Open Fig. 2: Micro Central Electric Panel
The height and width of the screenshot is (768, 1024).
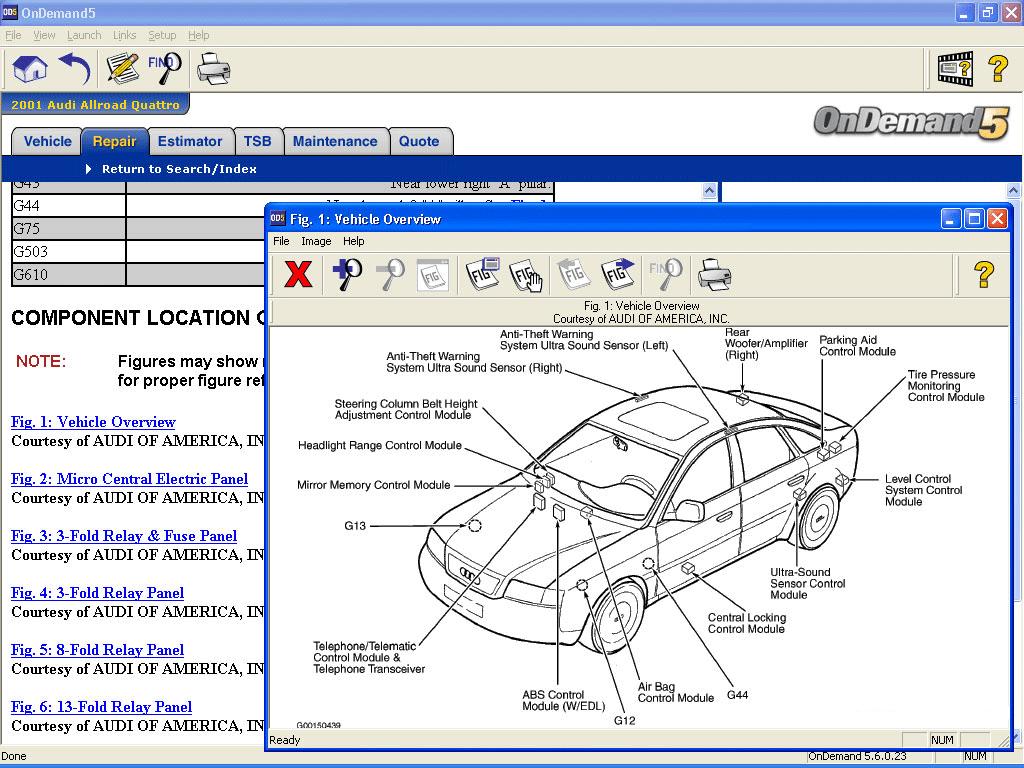point(129,479)
